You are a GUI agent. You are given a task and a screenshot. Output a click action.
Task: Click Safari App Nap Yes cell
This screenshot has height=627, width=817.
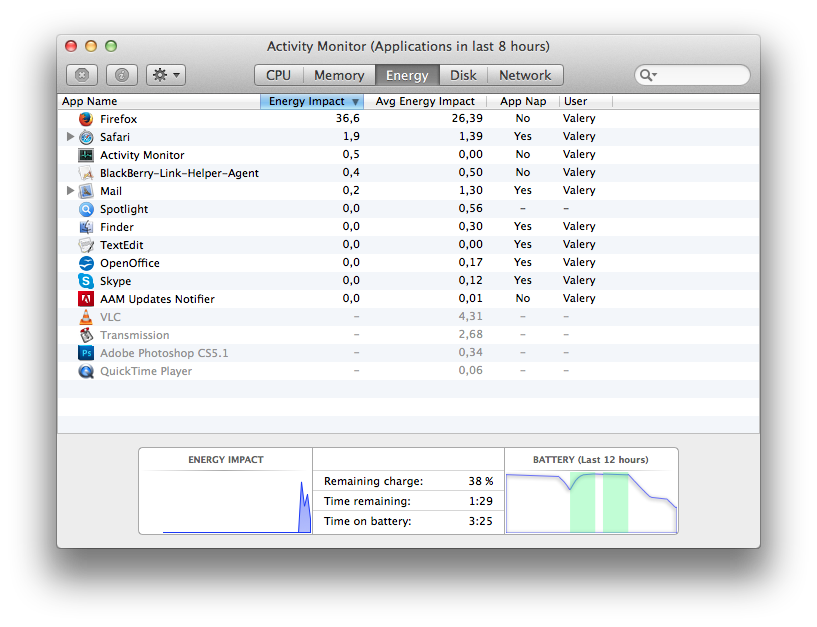[523, 137]
